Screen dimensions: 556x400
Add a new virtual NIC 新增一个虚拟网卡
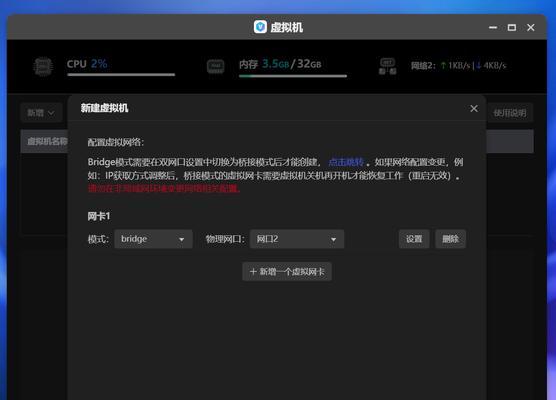point(287,272)
